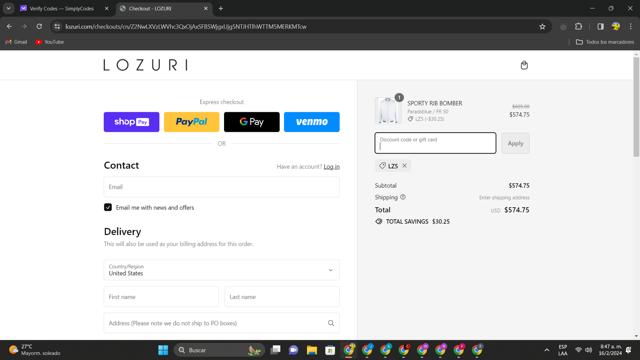
Task: Open Todos los marcadores folder
Action: pyautogui.click(x=605, y=42)
